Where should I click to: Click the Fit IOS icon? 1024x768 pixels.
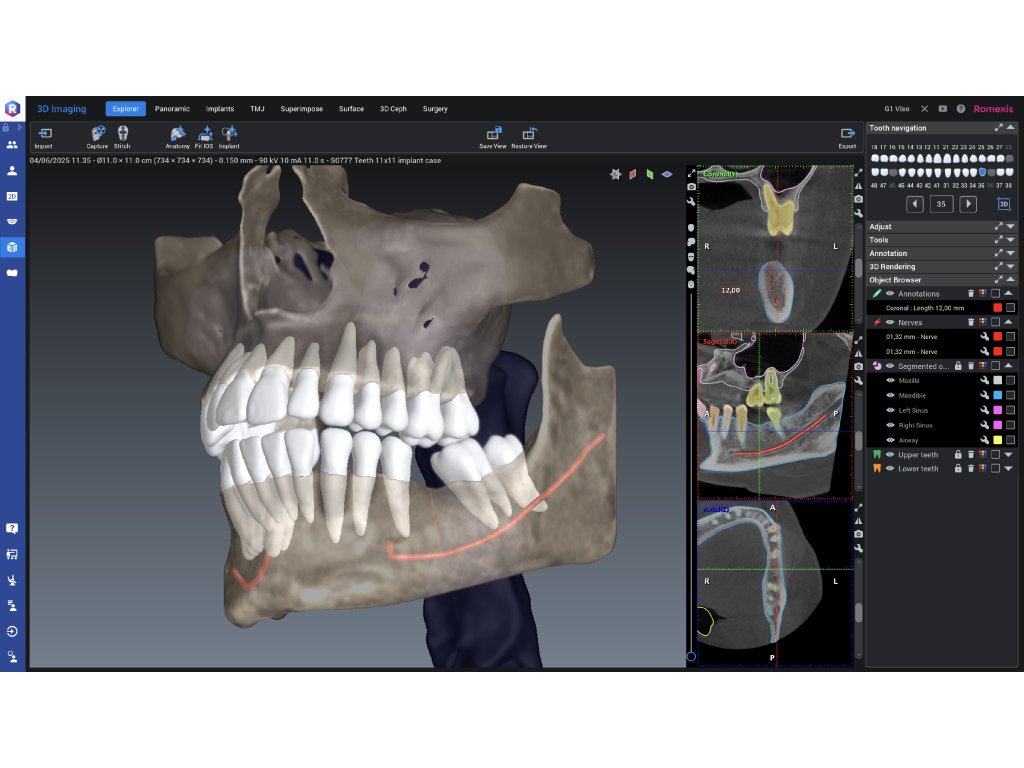(204, 134)
